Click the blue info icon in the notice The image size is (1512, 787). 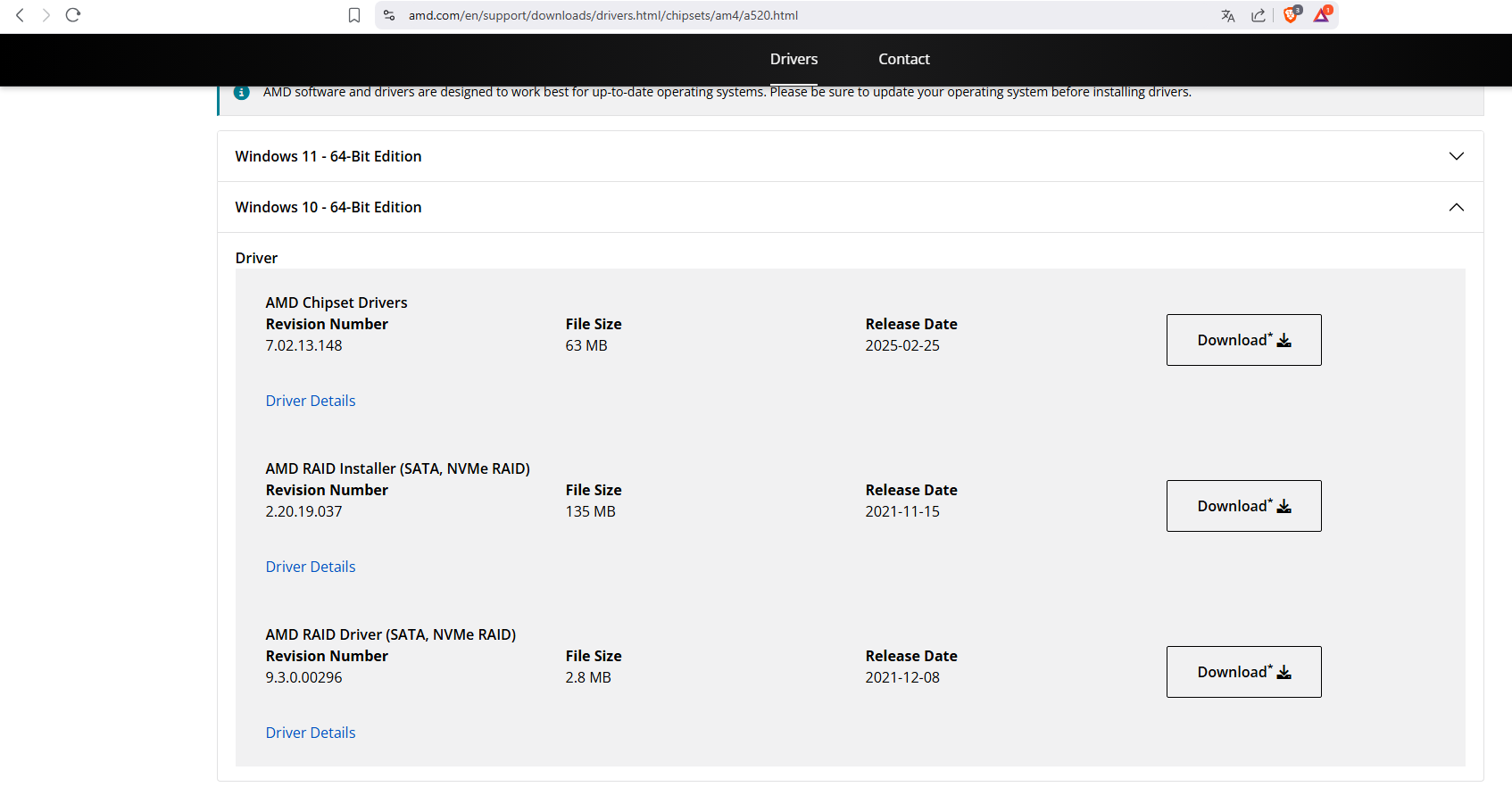click(241, 92)
